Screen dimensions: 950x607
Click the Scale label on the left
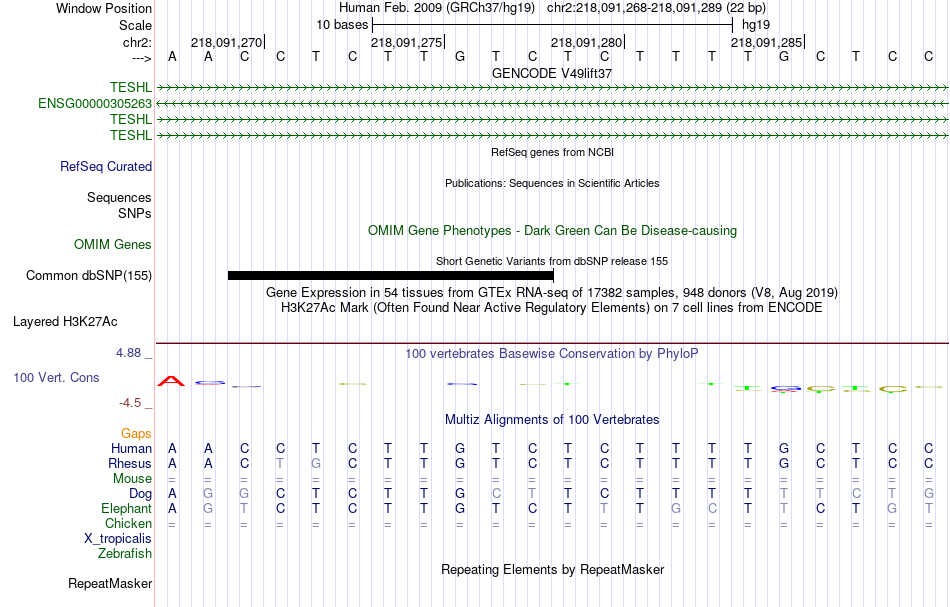(x=136, y=25)
